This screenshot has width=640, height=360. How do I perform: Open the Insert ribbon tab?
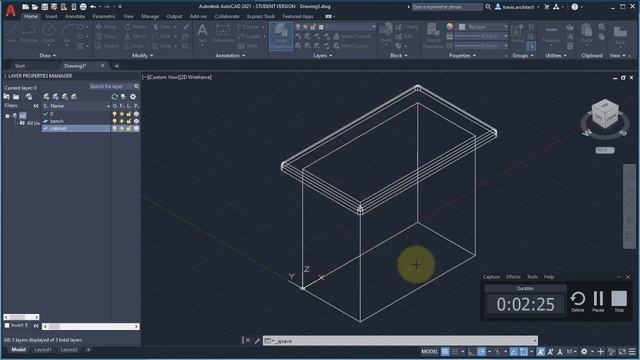(x=51, y=16)
